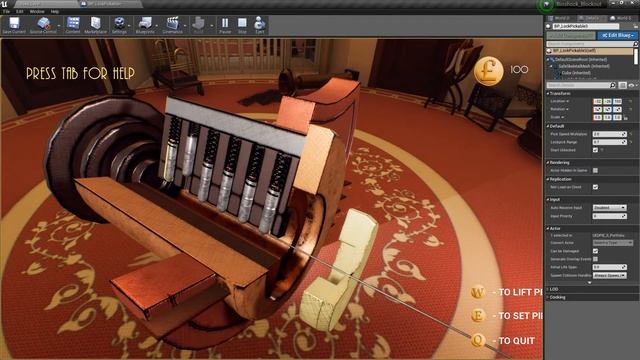Image resolution: width=640 pixels, height=360 pixels.
Task: Click Pick Speed Multiplier value field
Action: tap(609, 134)
